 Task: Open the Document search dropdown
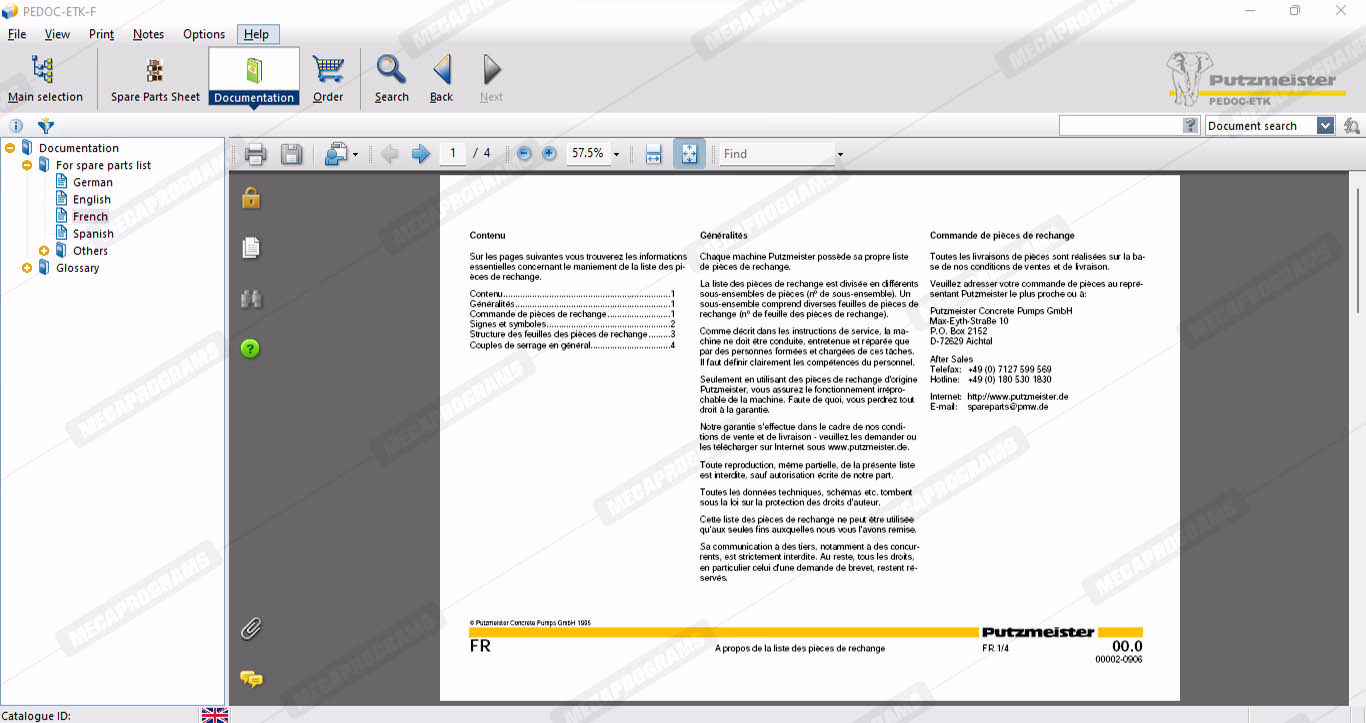[1325, 126]
